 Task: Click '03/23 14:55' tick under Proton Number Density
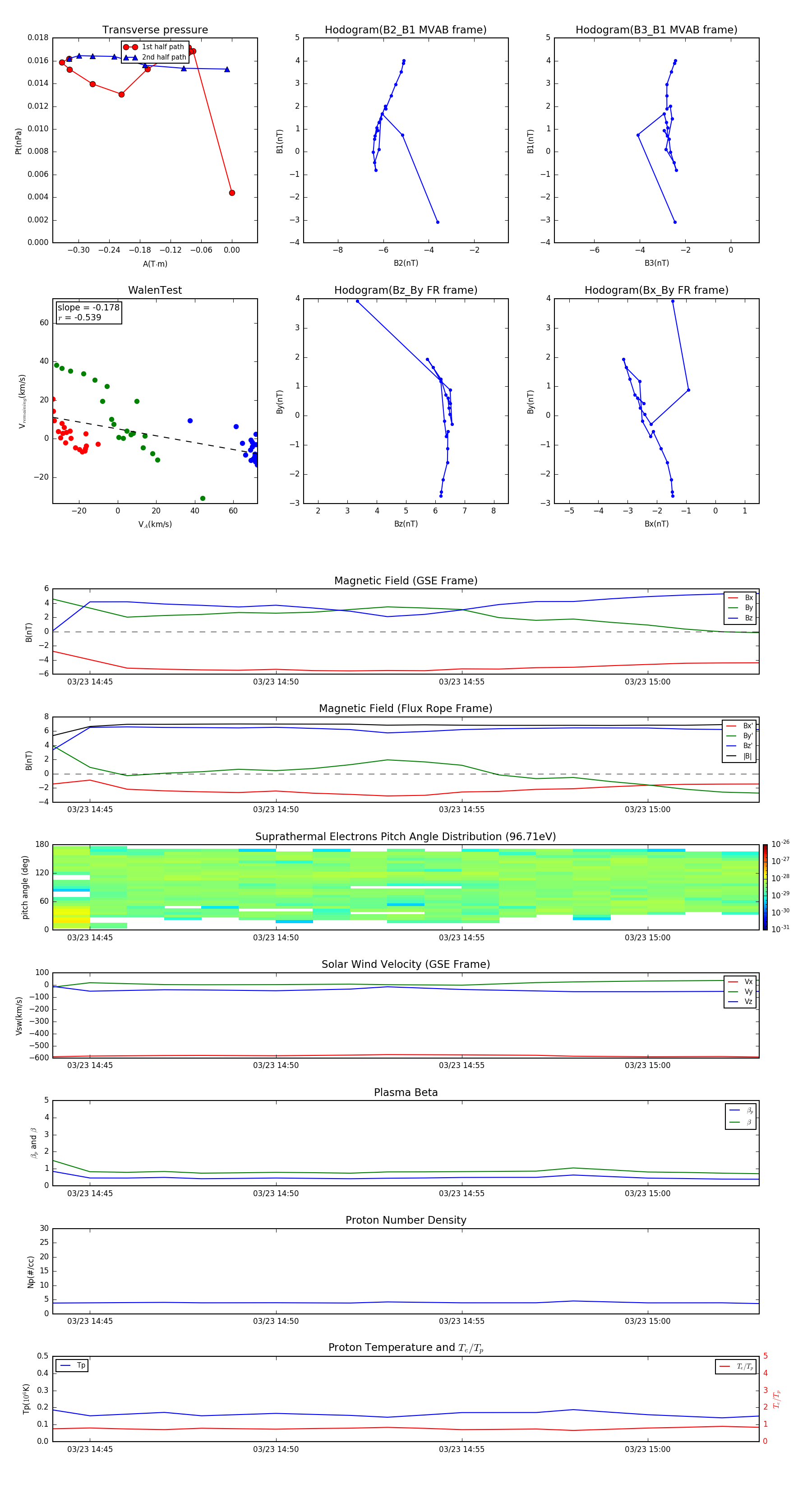coord(462,1321)
